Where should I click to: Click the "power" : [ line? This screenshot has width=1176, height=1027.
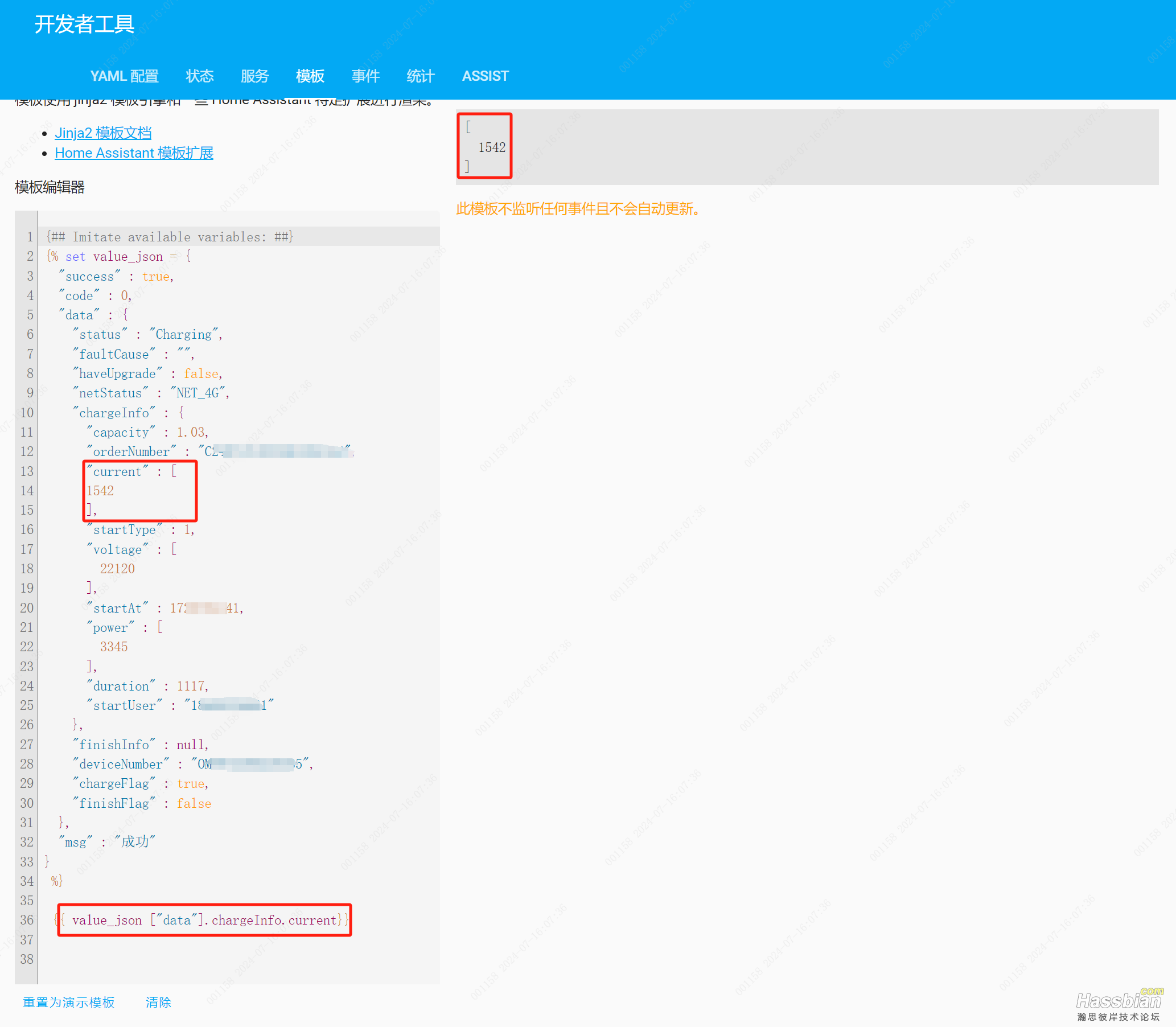125,627
